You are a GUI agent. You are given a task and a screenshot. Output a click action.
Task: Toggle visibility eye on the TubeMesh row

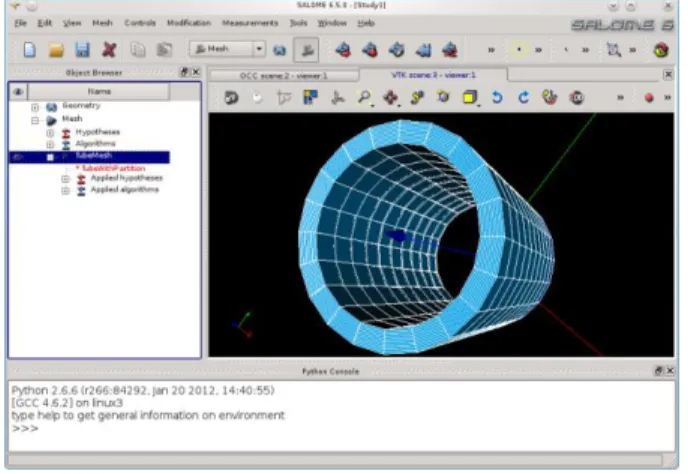[x=17, y=157]
